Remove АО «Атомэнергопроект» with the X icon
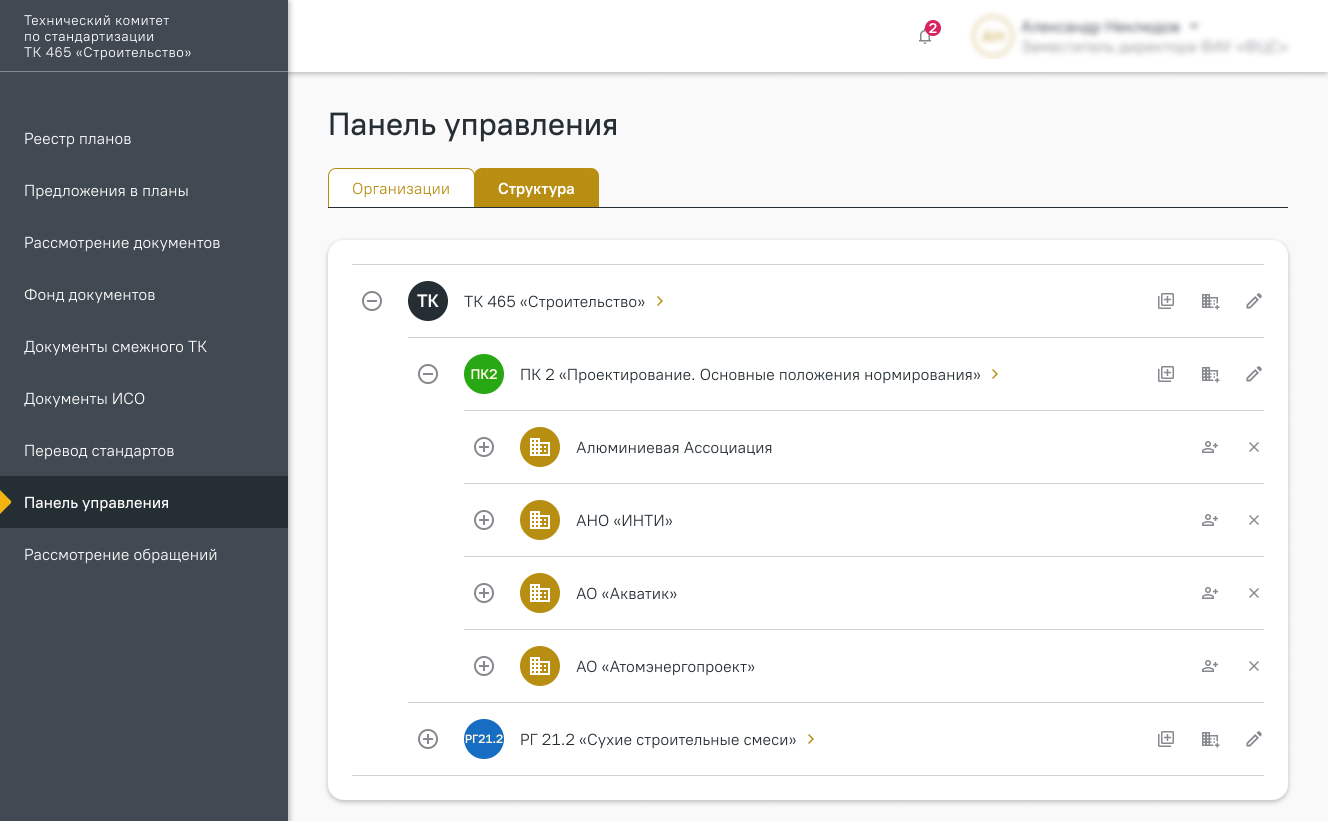 1254,666
